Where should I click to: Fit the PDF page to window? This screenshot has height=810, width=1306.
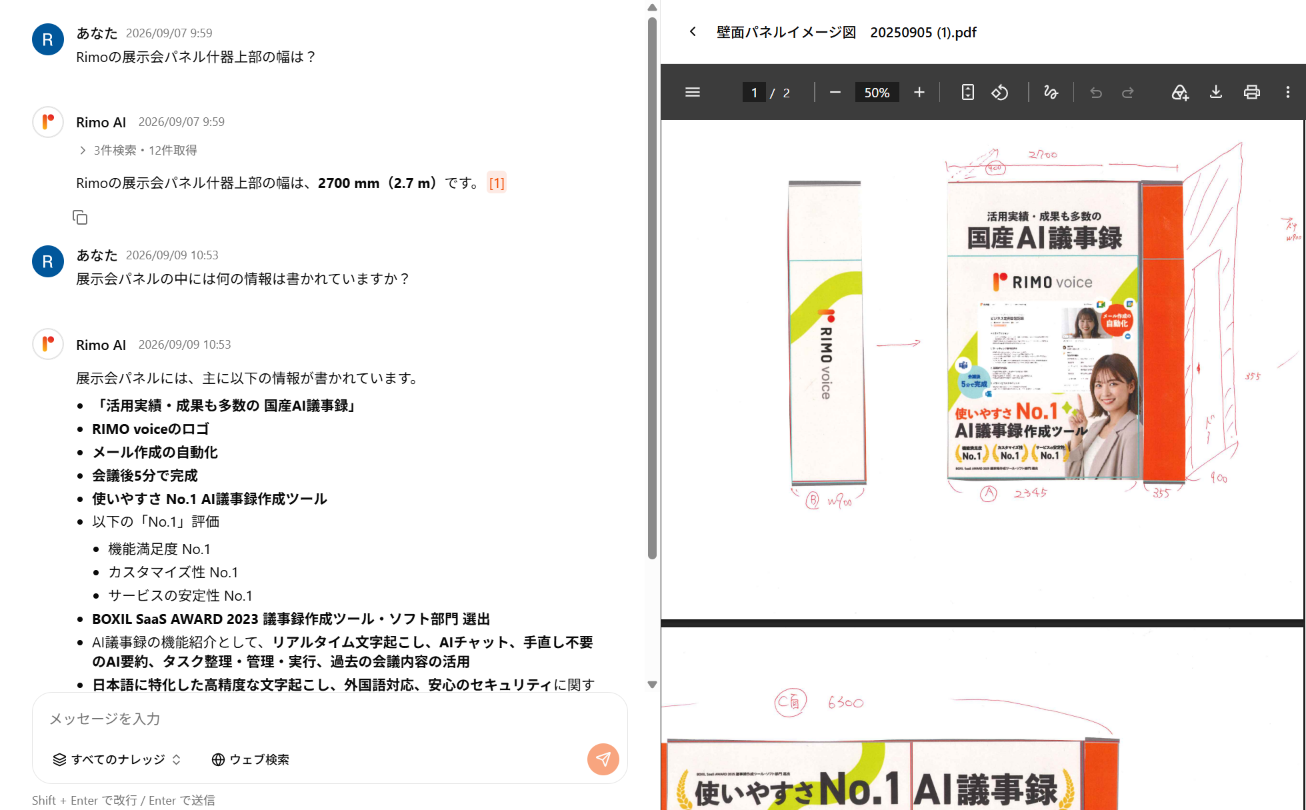[x=967, y=92]
